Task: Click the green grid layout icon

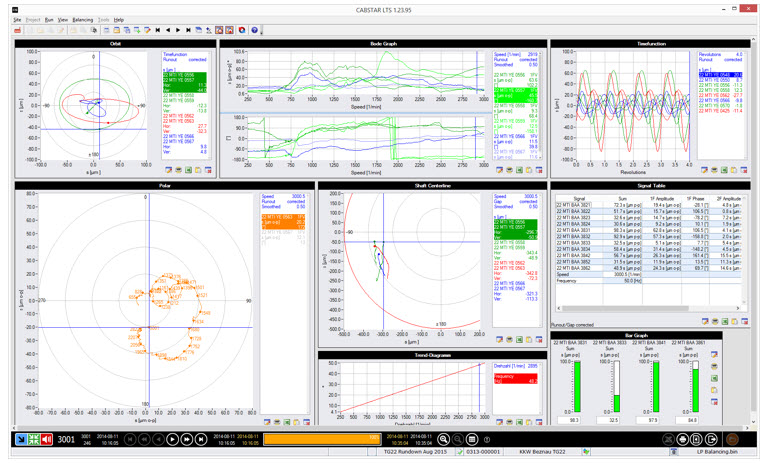Action: (x=34, y=439)
